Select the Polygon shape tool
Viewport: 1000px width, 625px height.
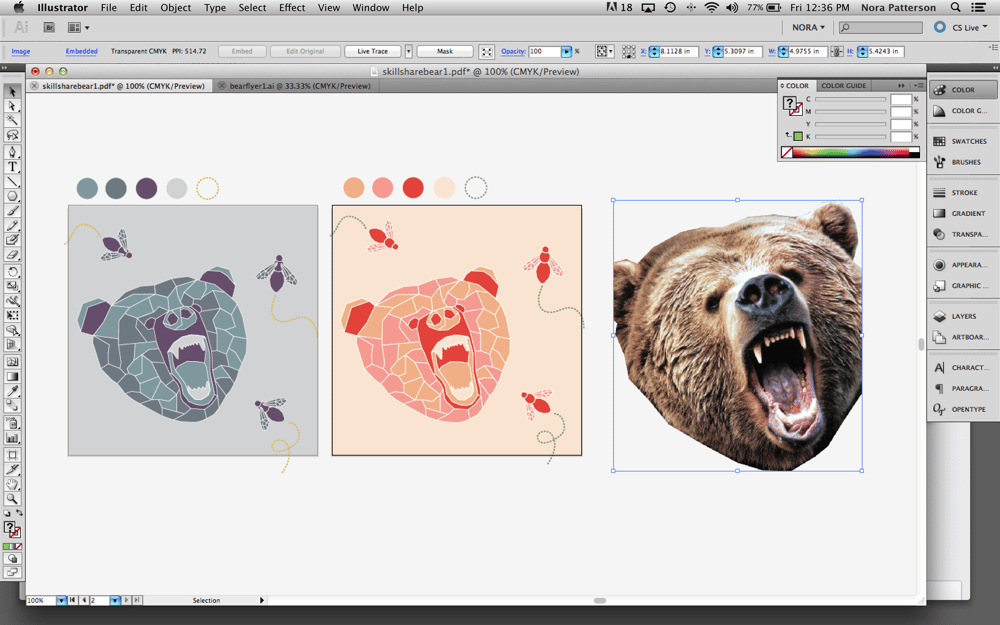click(12, 196)
